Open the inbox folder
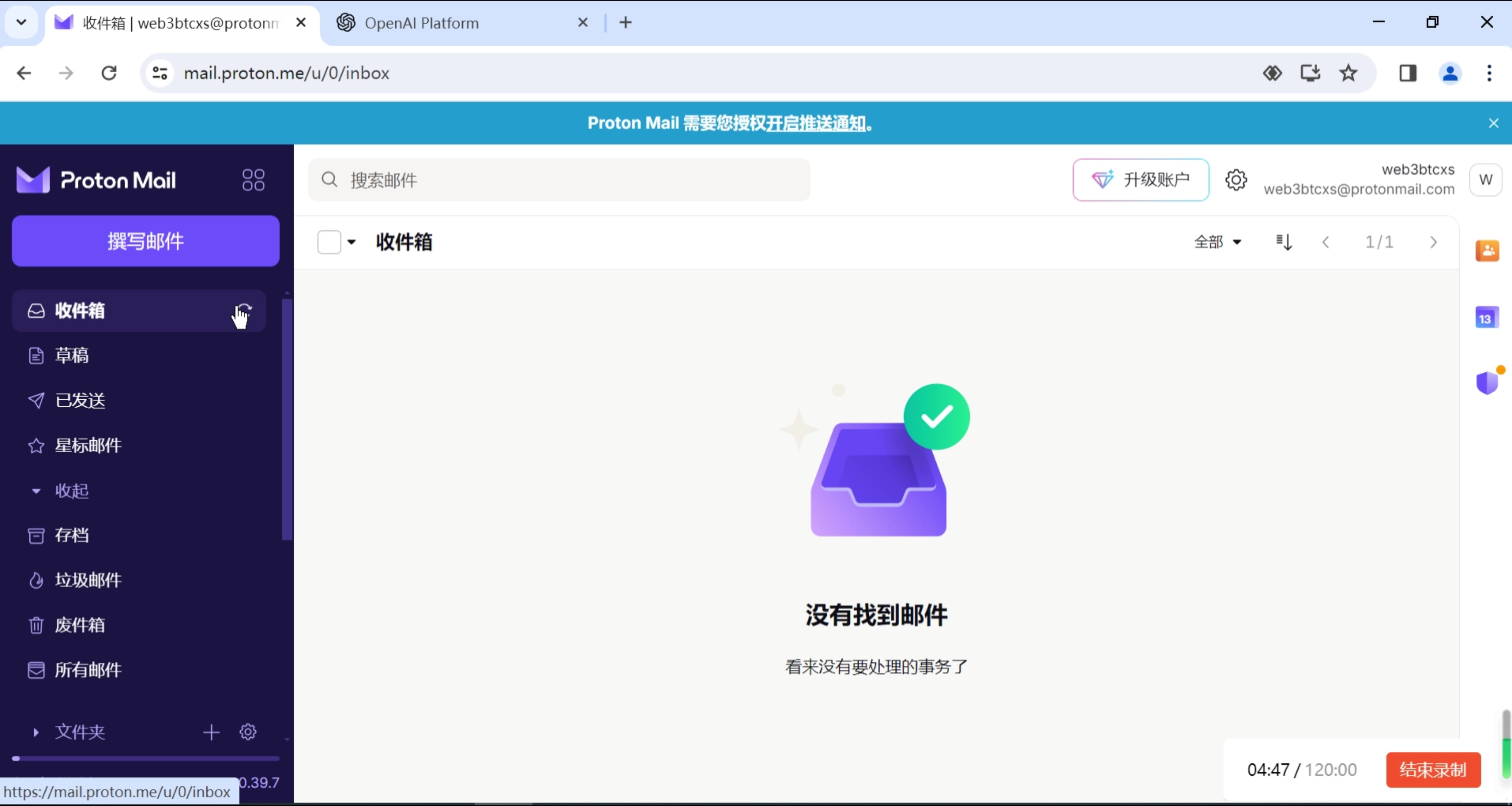This screenshot has width=1512, height=806. point(79,310)
